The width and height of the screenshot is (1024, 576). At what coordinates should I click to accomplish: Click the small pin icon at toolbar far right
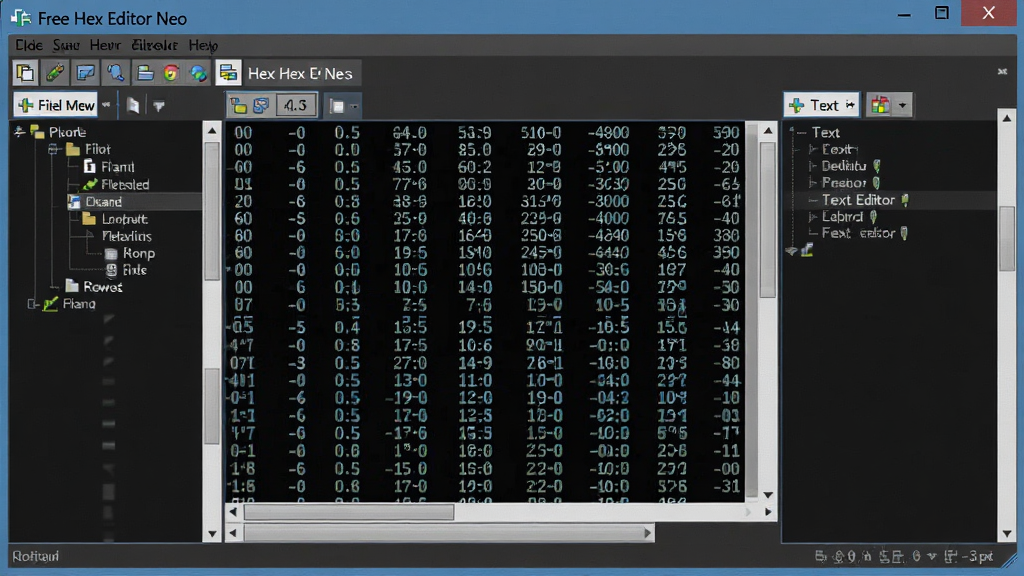pos(1002,71)
